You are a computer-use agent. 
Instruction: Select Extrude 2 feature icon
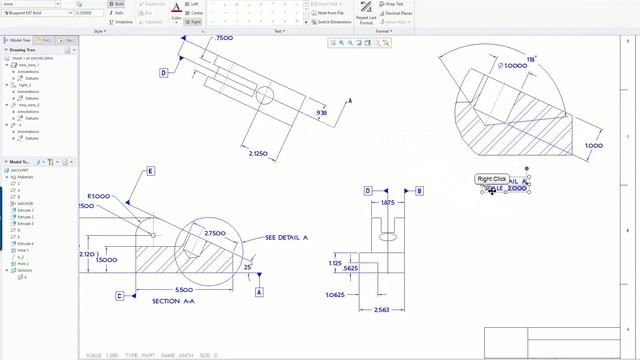[x=14, y=217]
